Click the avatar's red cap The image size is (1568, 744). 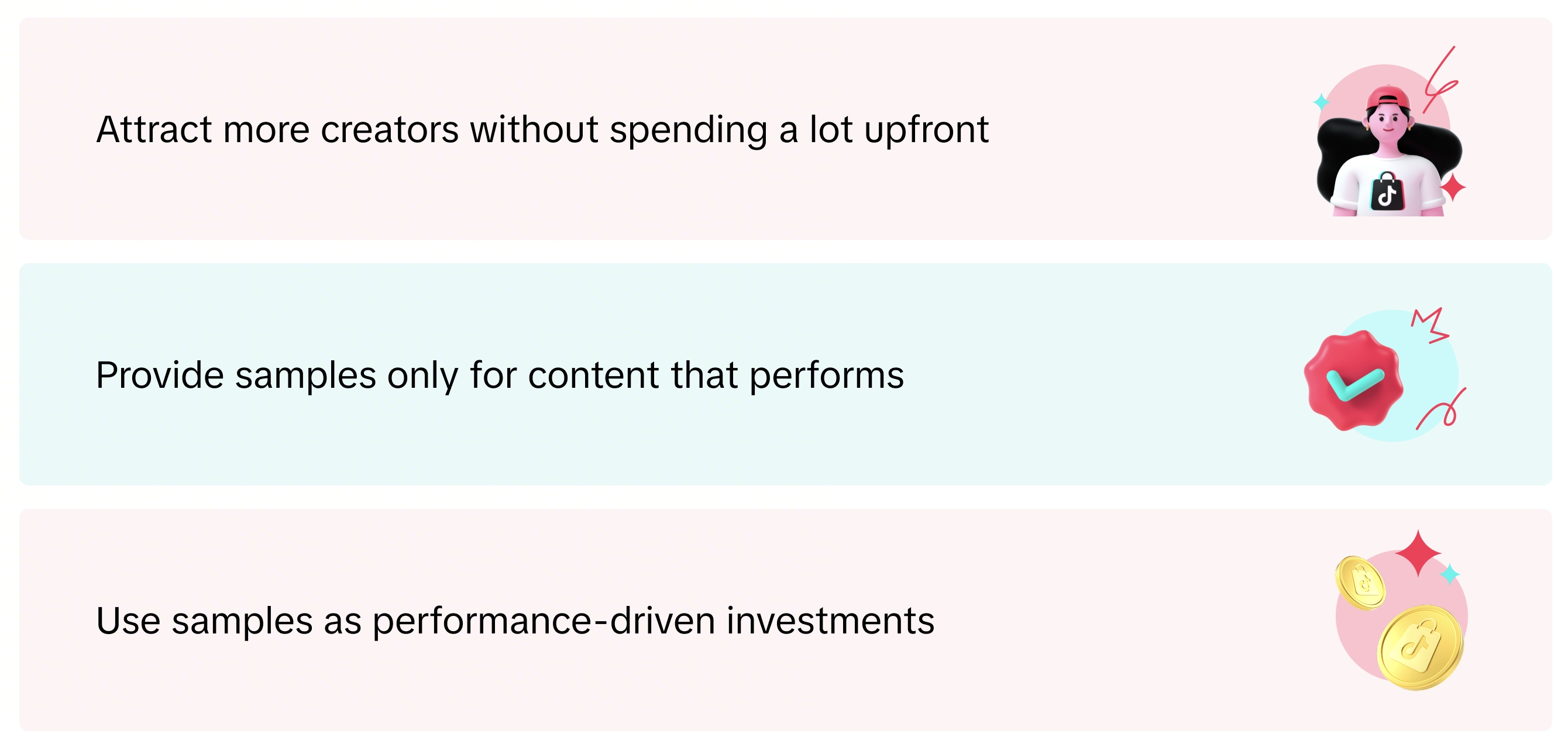click(x=1388, y=97)
